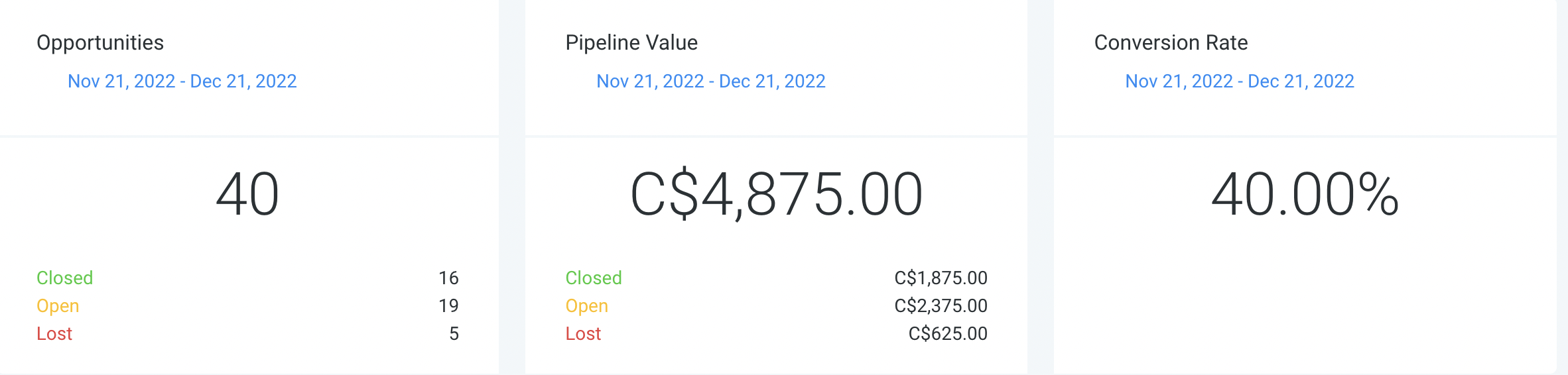Select Lost label in Pipeline Value card
Image resolution: width=1568 pixels, height=375 pixels.
point(583,333)
